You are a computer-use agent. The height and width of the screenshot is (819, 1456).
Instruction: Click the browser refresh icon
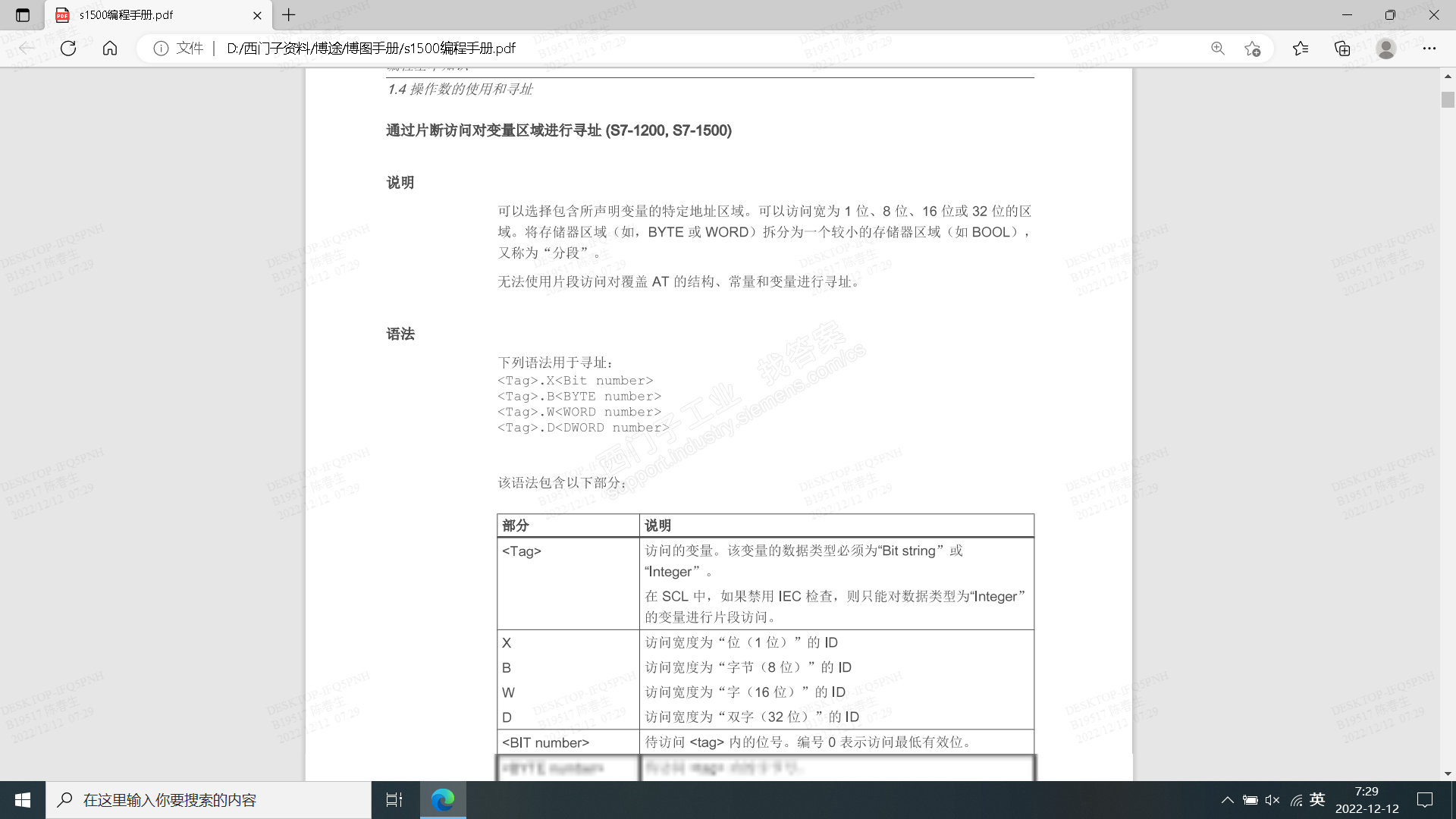click(x=68, y=49)
